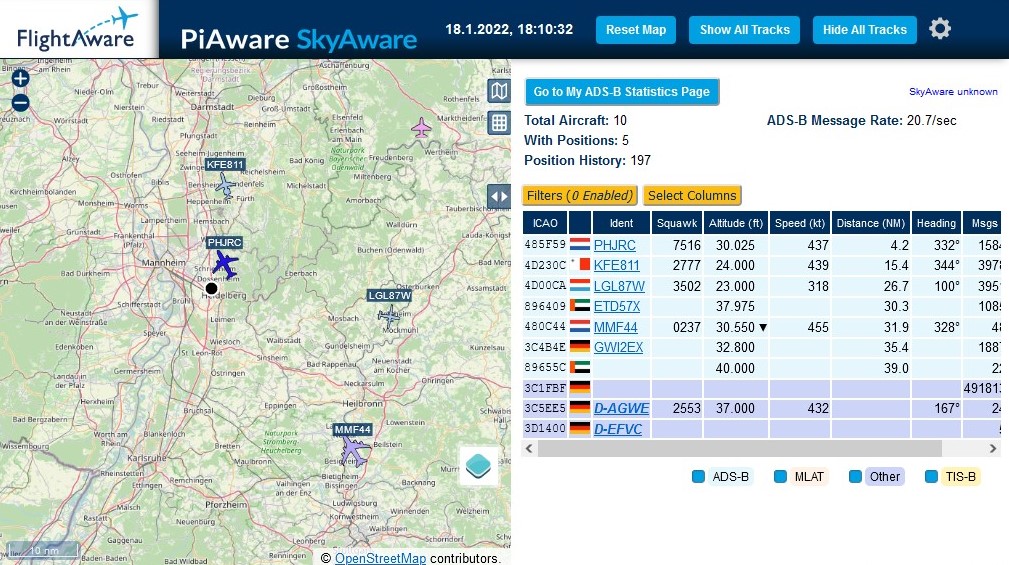Select the PHJRC aircraft on the map
This screenshot has width=1009, height=565.
pos(227,265)
